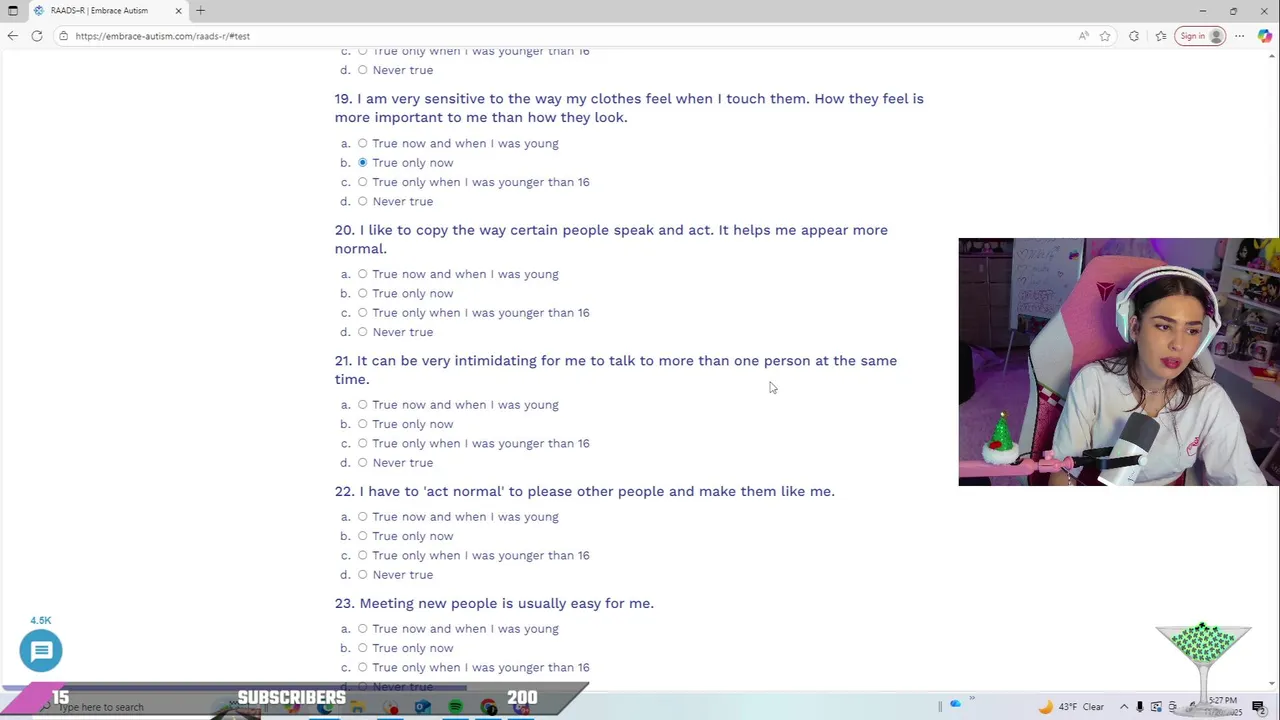Select "True only when younger than 16" for question 19
Screen dimensions: 1280x720
pos(363,183)
